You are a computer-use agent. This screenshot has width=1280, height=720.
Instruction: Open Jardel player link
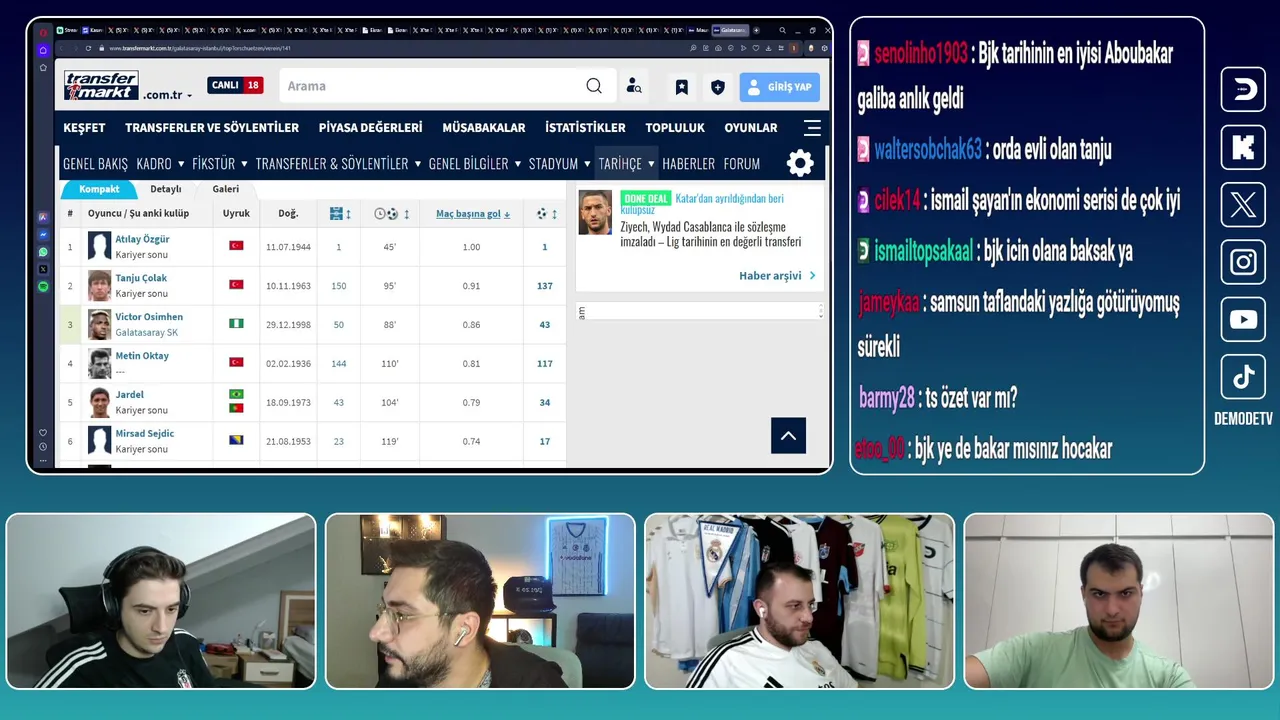pos(129,395)
